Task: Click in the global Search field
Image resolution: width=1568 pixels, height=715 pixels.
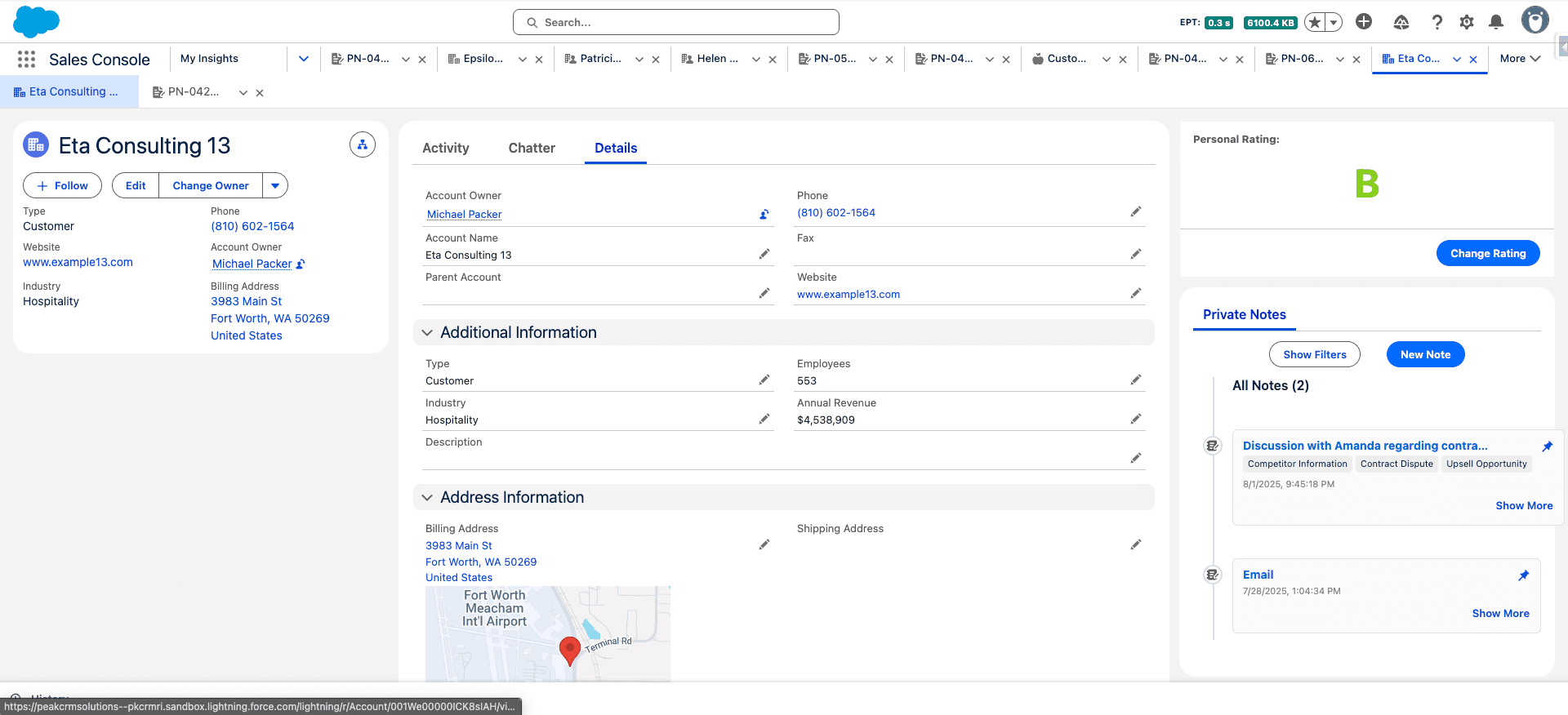Action: [676, 23]
